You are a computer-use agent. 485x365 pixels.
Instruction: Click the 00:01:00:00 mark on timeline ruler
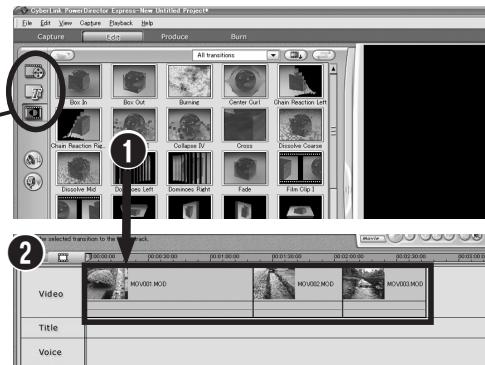coord(224,256)
